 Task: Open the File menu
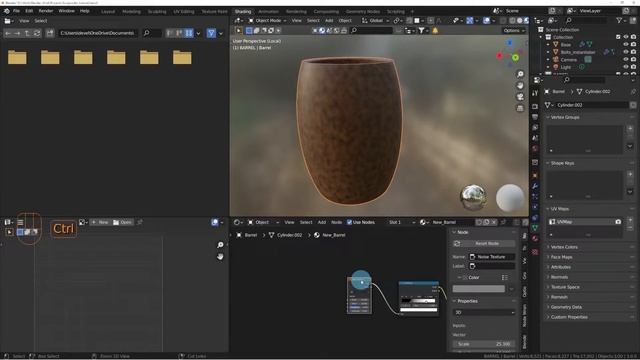[16, 11]
